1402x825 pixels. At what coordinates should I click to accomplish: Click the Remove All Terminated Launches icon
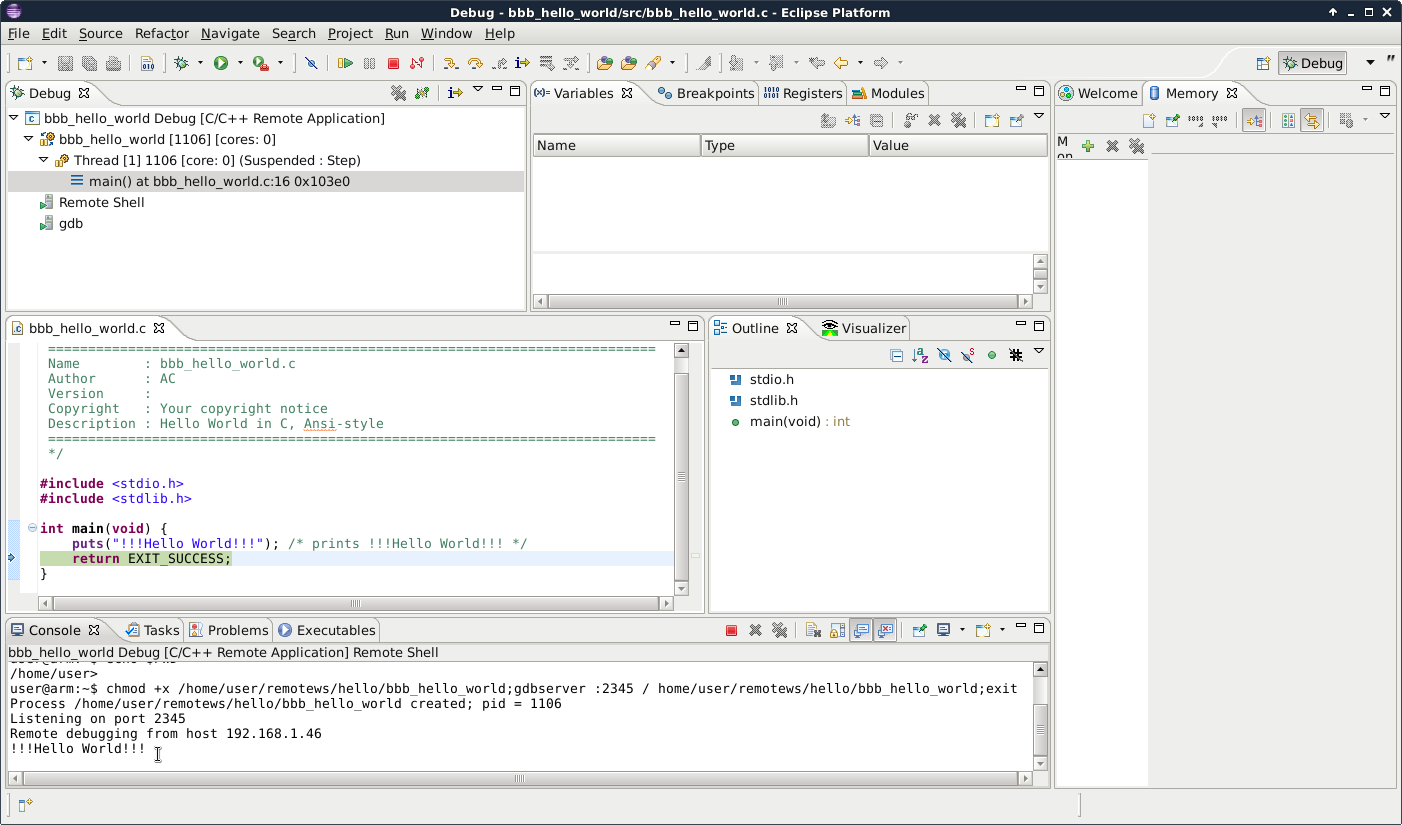pyautogui.click(x=398, y=93)
